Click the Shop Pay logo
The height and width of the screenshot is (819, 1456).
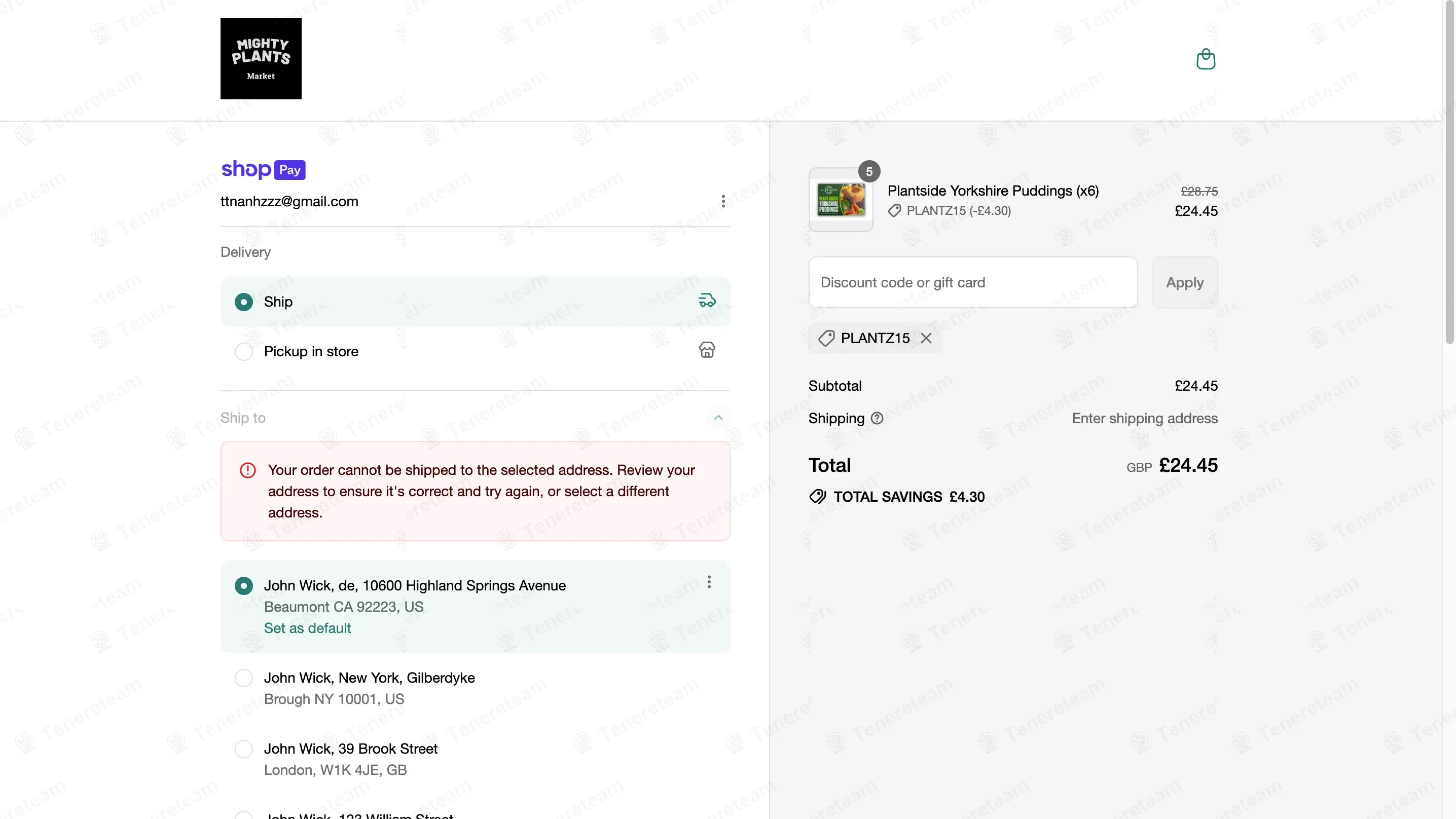coord(263,169)
